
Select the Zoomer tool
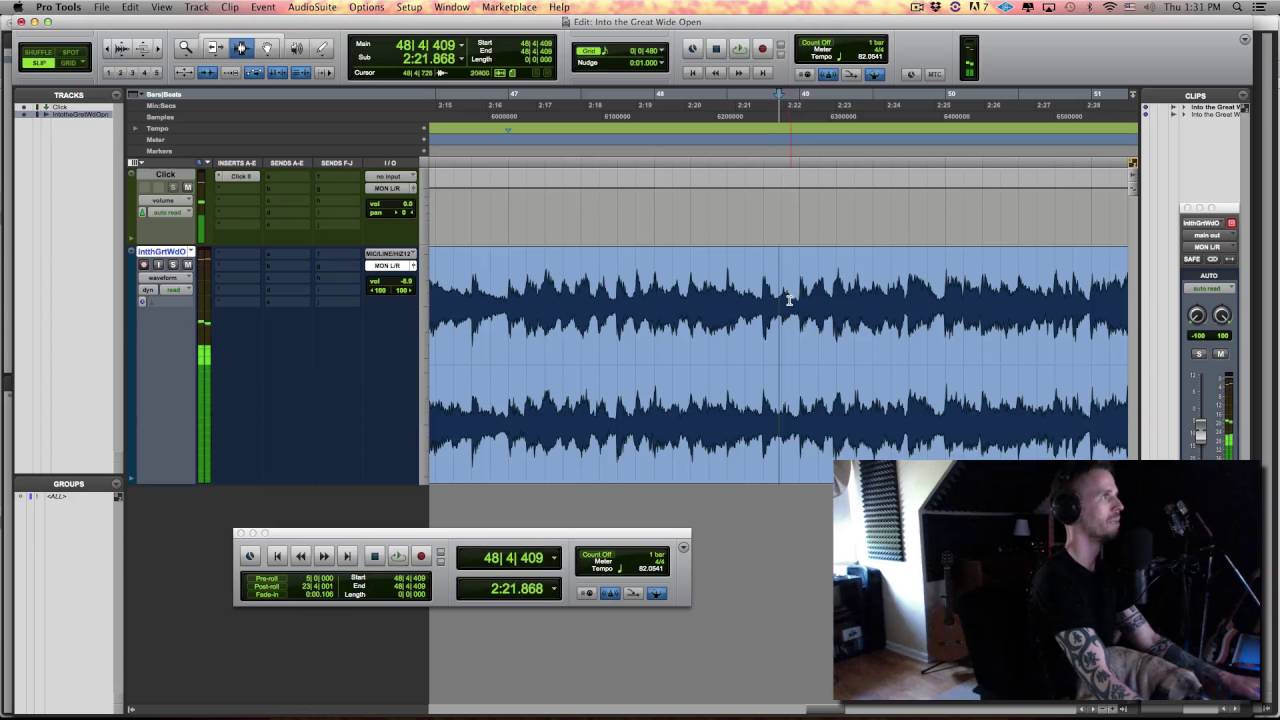(x=185, y=48)
